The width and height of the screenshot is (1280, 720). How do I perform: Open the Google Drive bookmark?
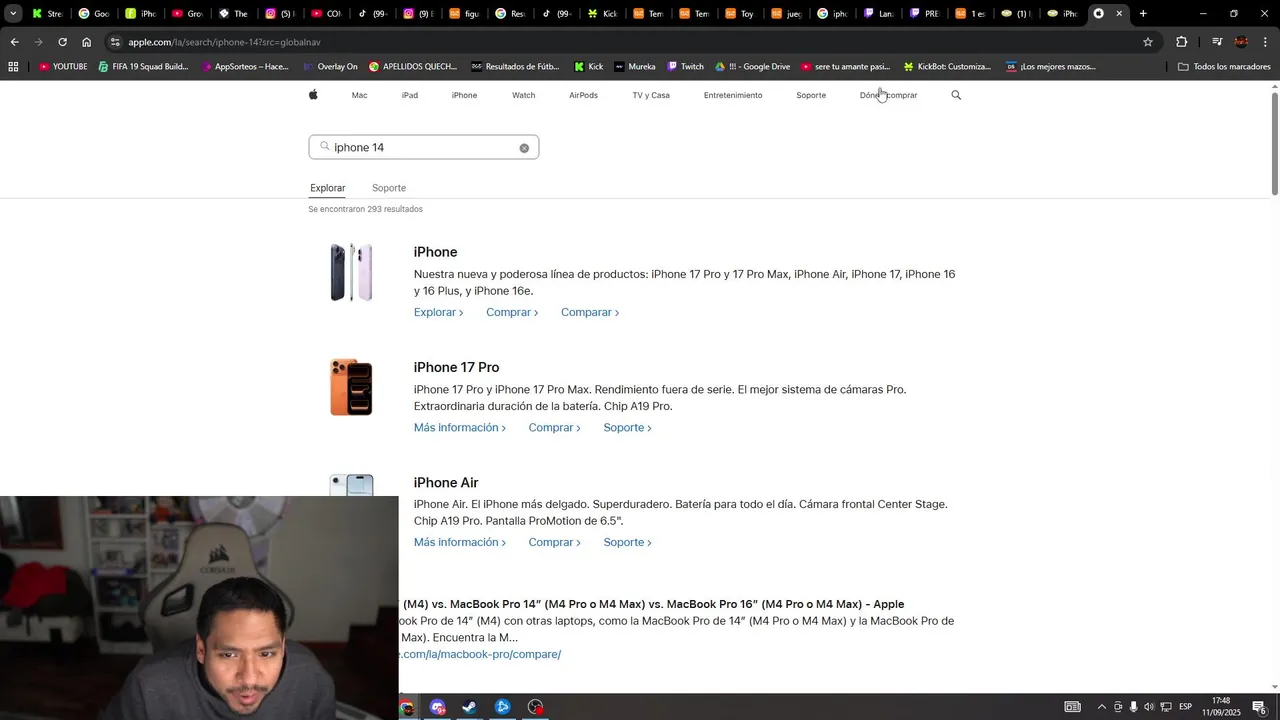[x=752, y=67]
